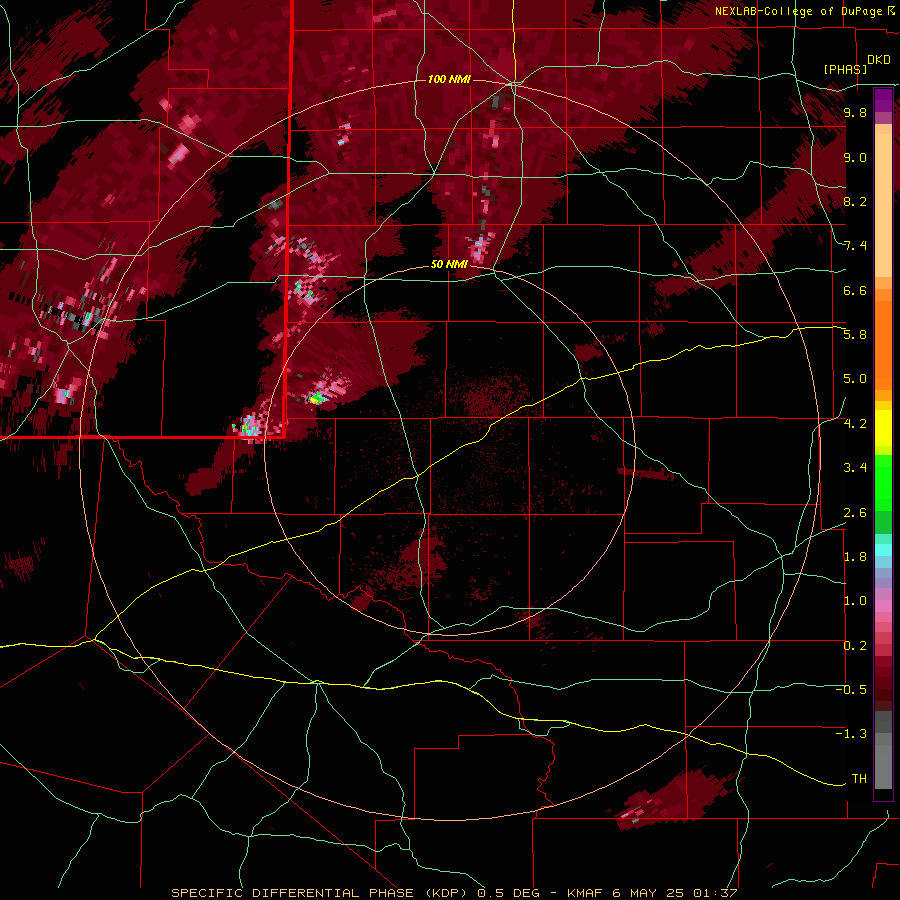Click the isolated radar echo at bottom right
Screen dimensions: 900x900
tap(672, 802)
